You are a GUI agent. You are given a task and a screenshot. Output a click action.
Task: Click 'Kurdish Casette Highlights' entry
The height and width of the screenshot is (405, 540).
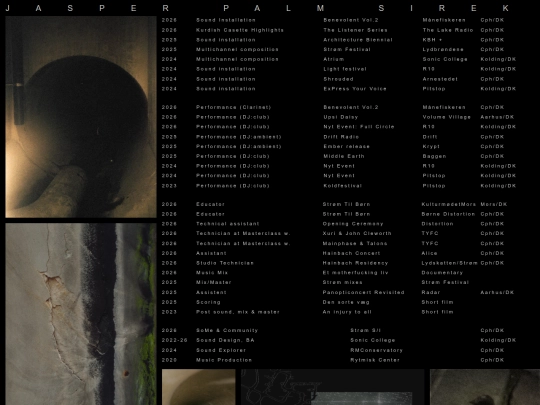pyautogui.click(x=240, y=30)
